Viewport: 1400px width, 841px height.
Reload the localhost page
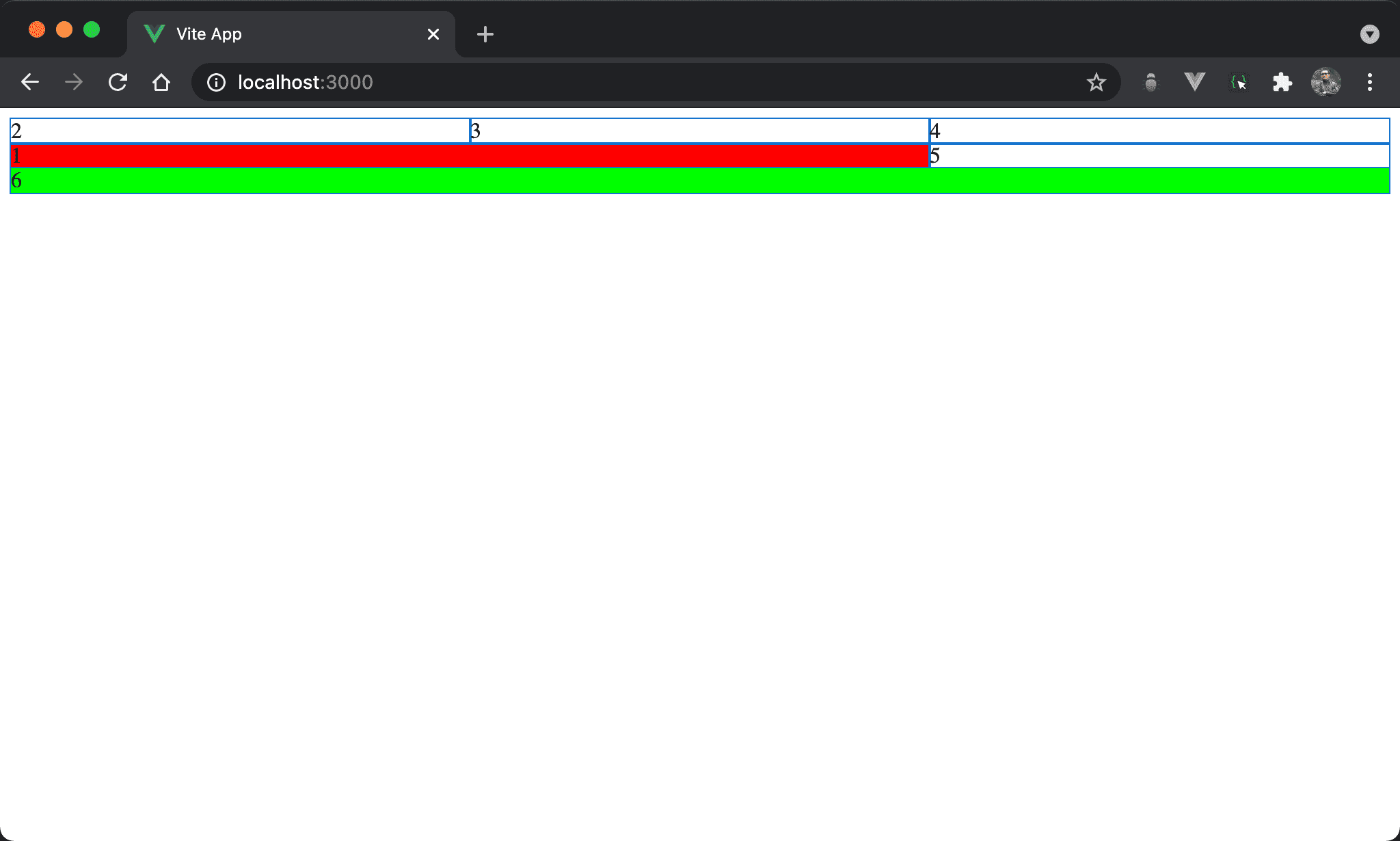coord(118,83)
